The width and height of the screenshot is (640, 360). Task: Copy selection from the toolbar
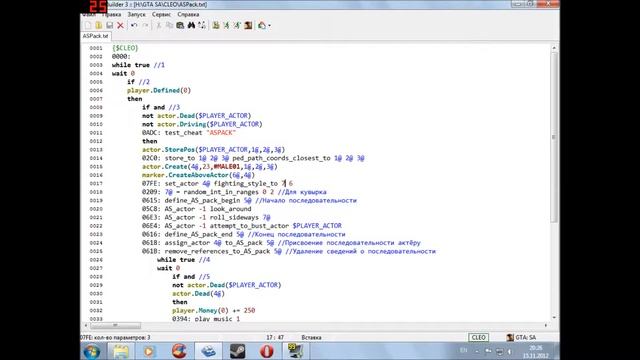[x=169, y=25]
